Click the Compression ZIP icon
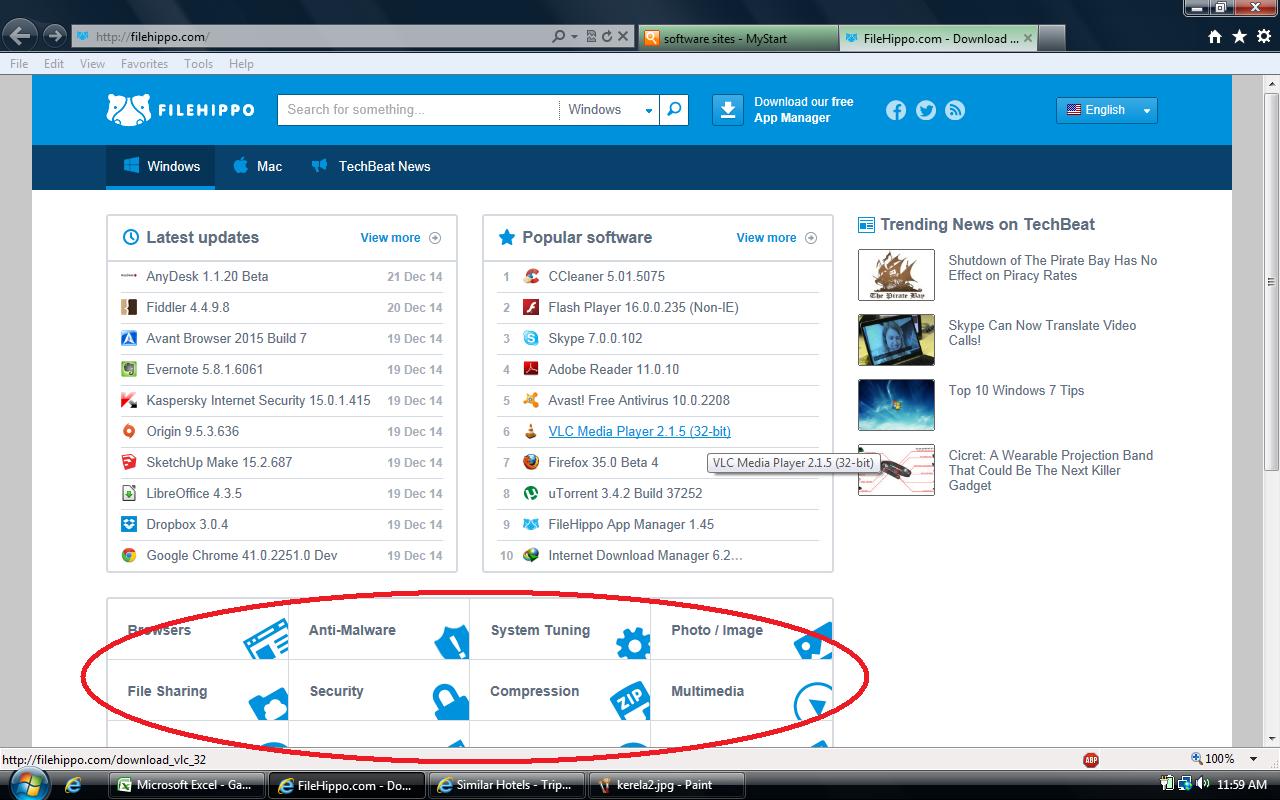The height and width of the screenshot is (800, 1280). [x=630, y=702]
